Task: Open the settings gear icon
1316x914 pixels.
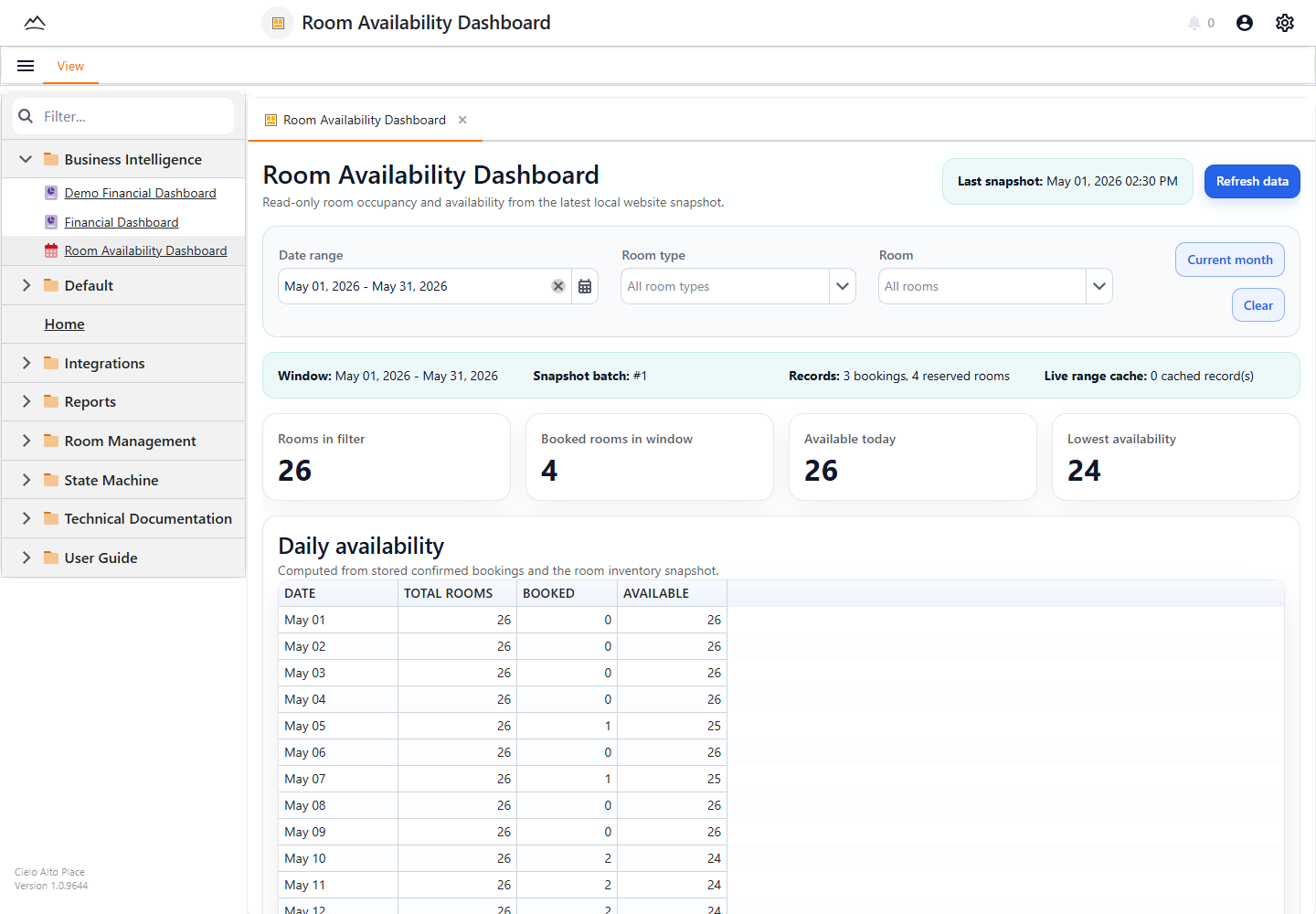Action: 1285,23
